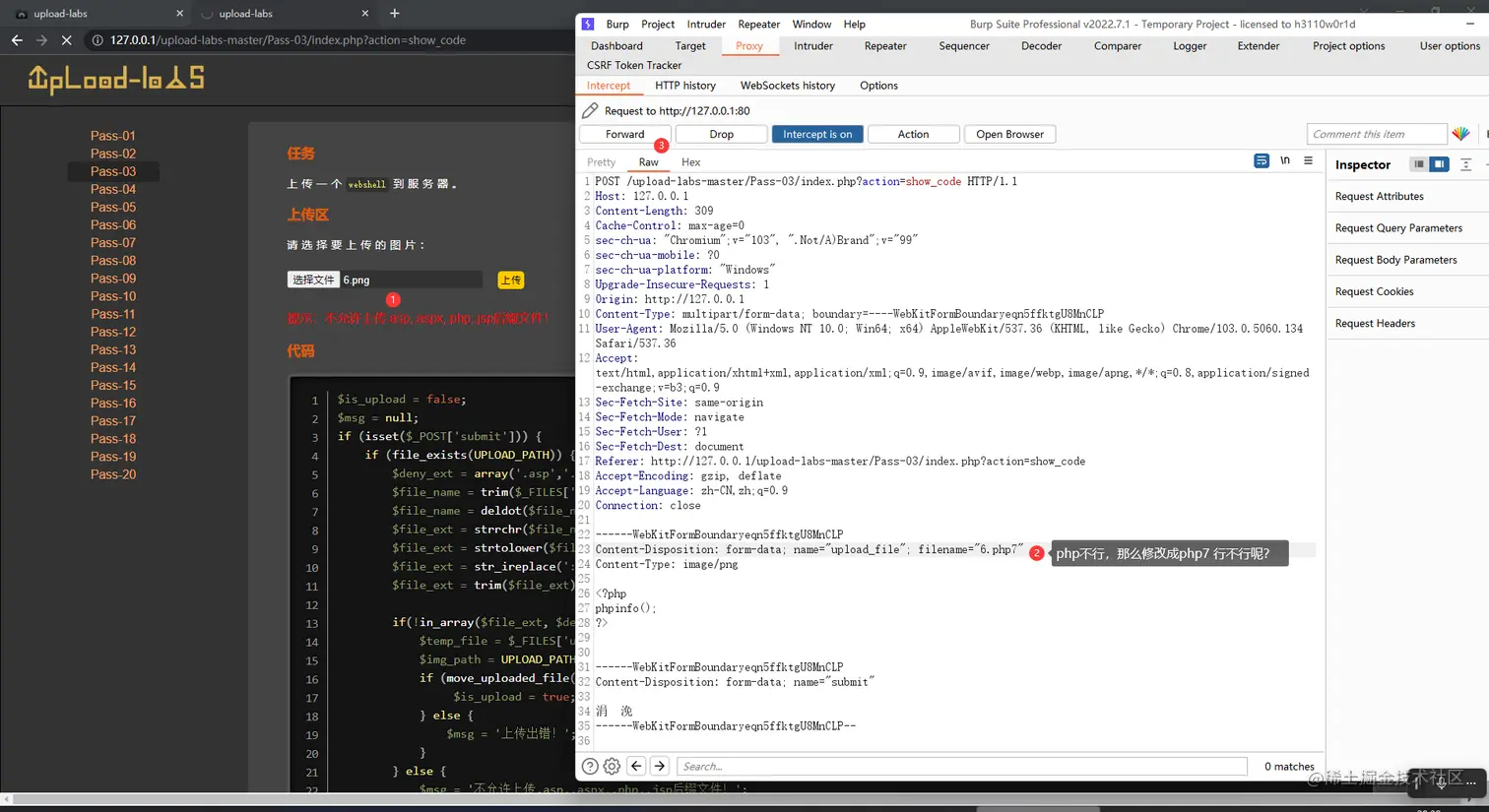Forward the intercepted request

pyautogui.click(x=625, y=134)
